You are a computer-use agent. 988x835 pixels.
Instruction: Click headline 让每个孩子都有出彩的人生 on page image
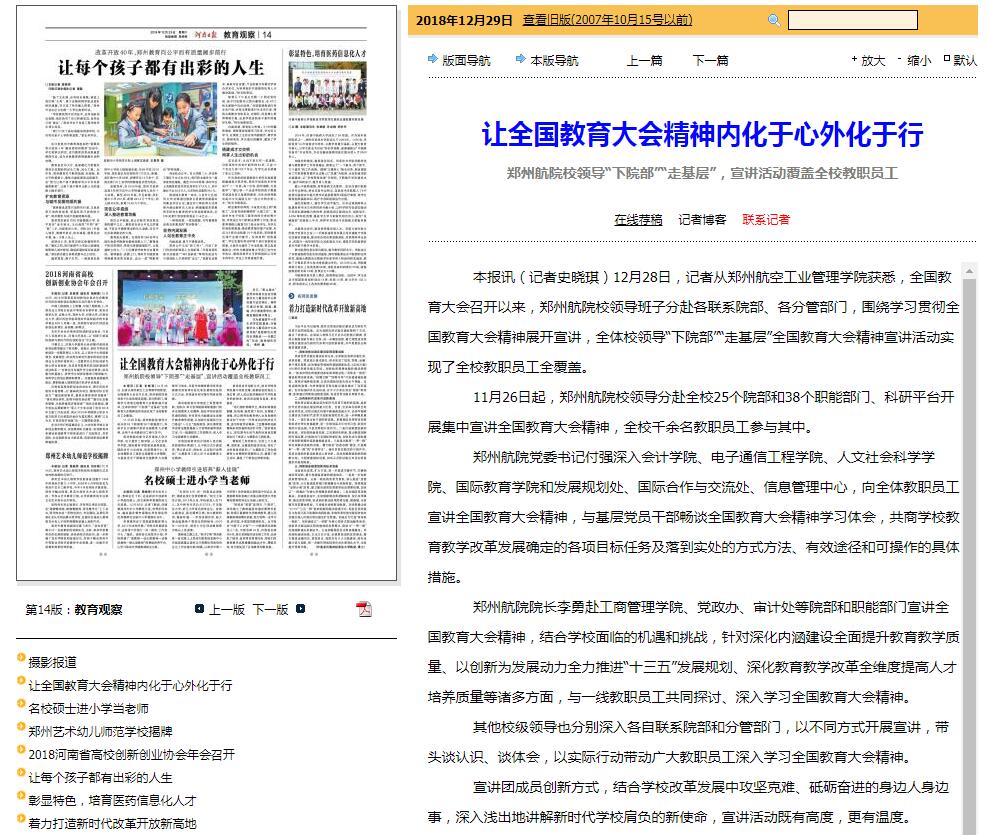click(x=161, y=68)
